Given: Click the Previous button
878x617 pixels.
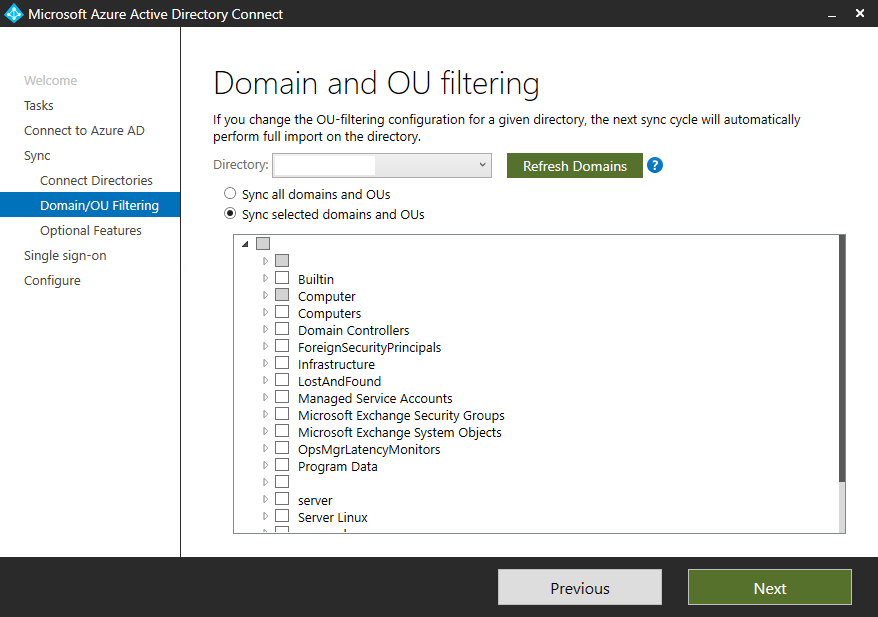Looking at the screenshot, I should coord(580,587).
